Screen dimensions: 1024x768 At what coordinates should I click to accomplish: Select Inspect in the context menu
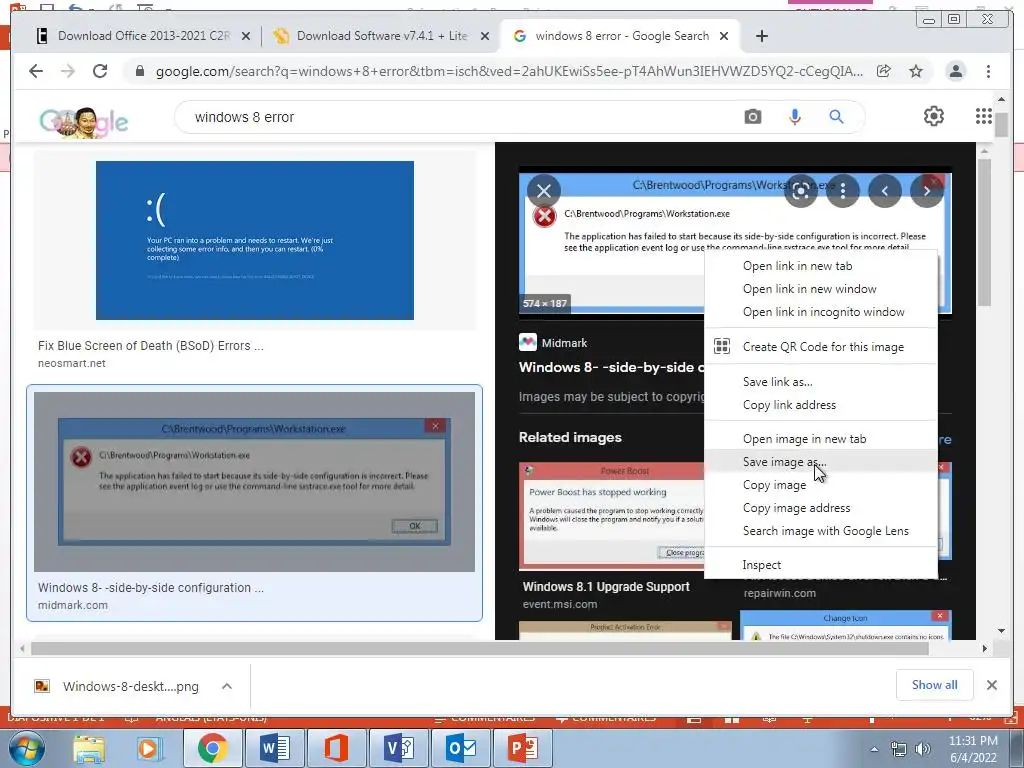821,565
